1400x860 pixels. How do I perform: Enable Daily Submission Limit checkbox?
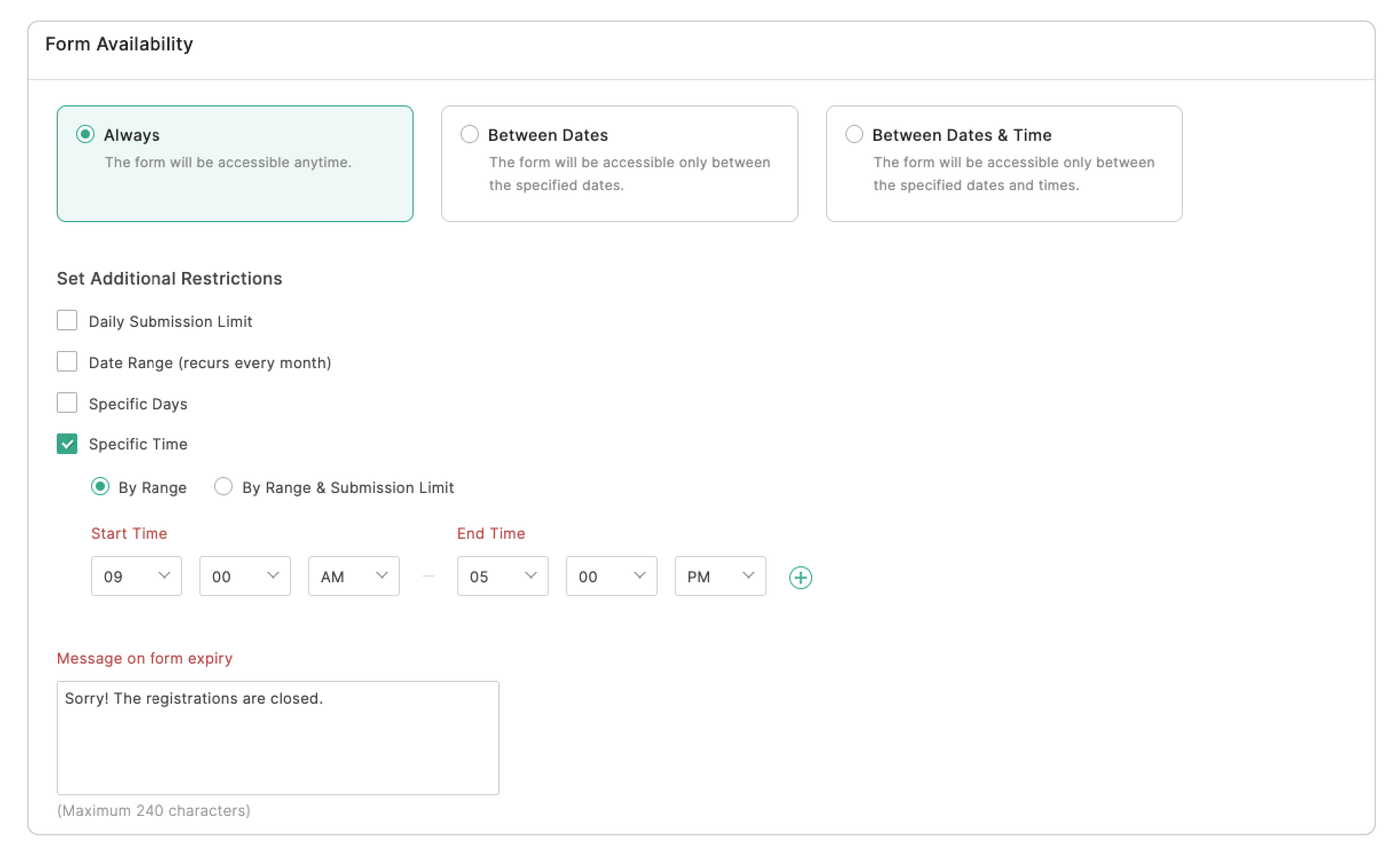pos(67,321)
